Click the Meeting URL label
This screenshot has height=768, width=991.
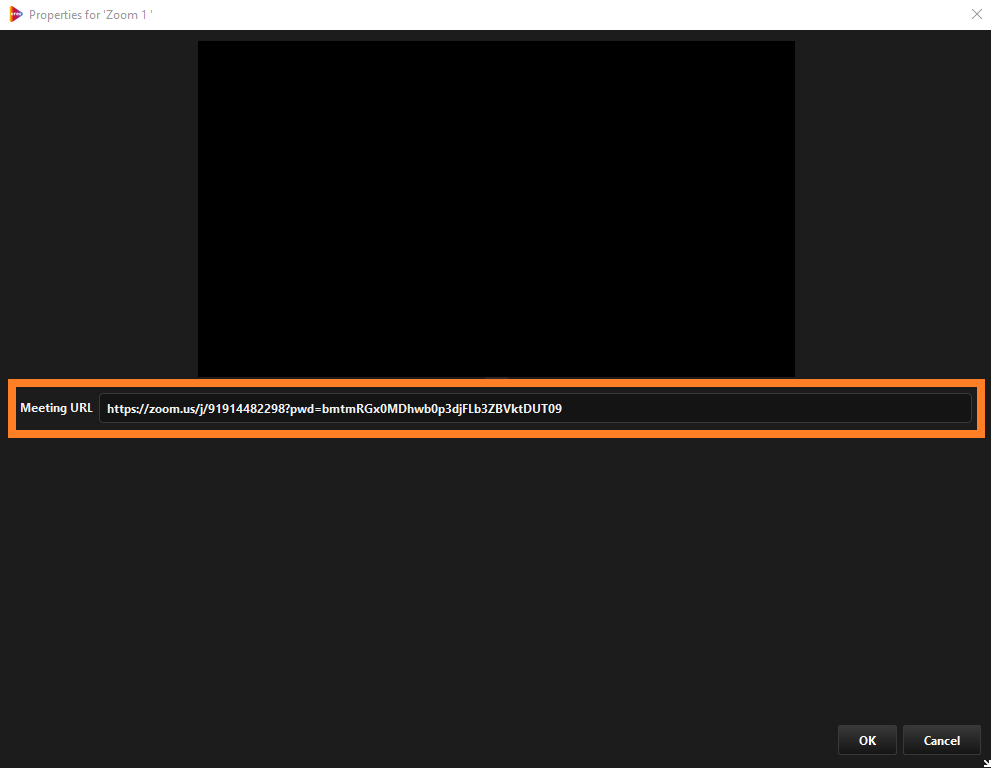[56, 408]
